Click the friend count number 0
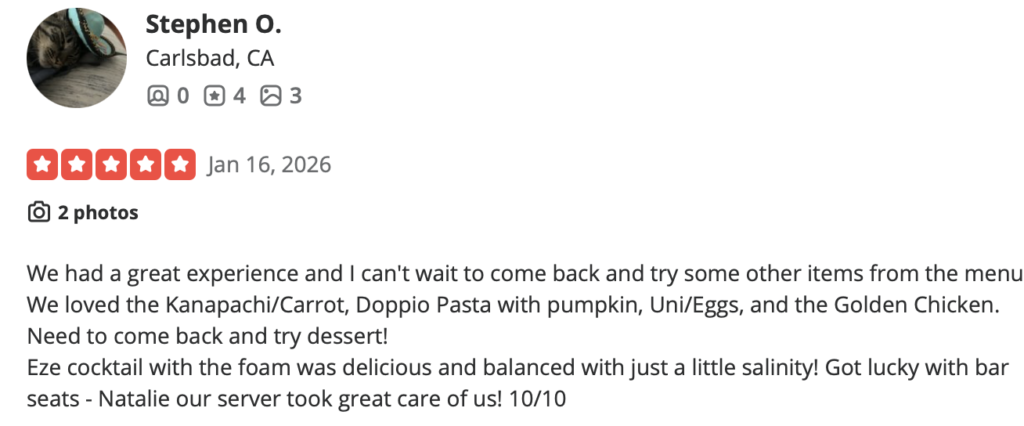1024x426 pixels. (x=182, y=96)
